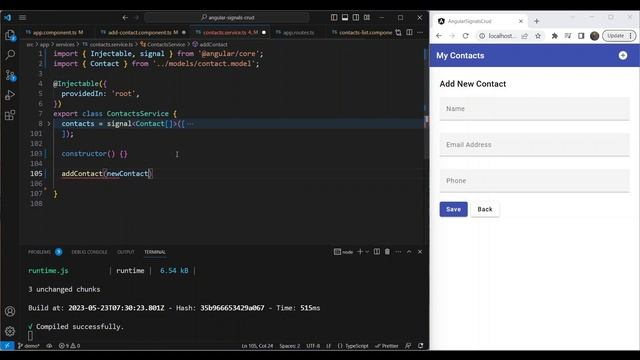640x360 pixels.
Task: Go back in VS Code editor navigation
Action: [125, 18]
